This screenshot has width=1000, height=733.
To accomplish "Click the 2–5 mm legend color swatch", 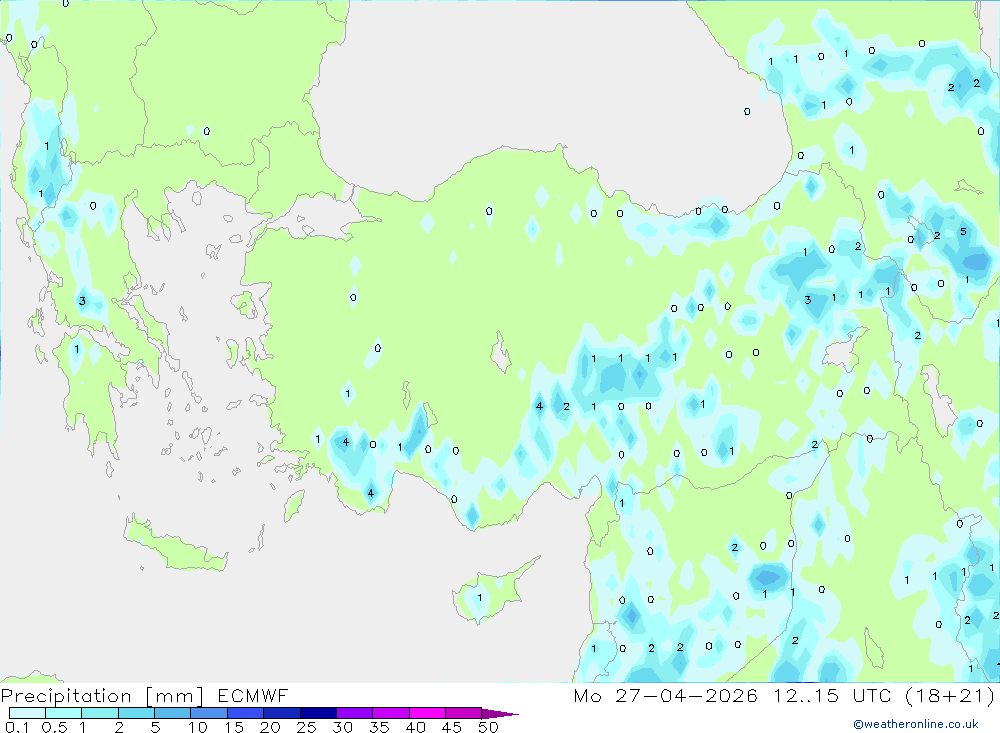I will (x=136, y=713).
